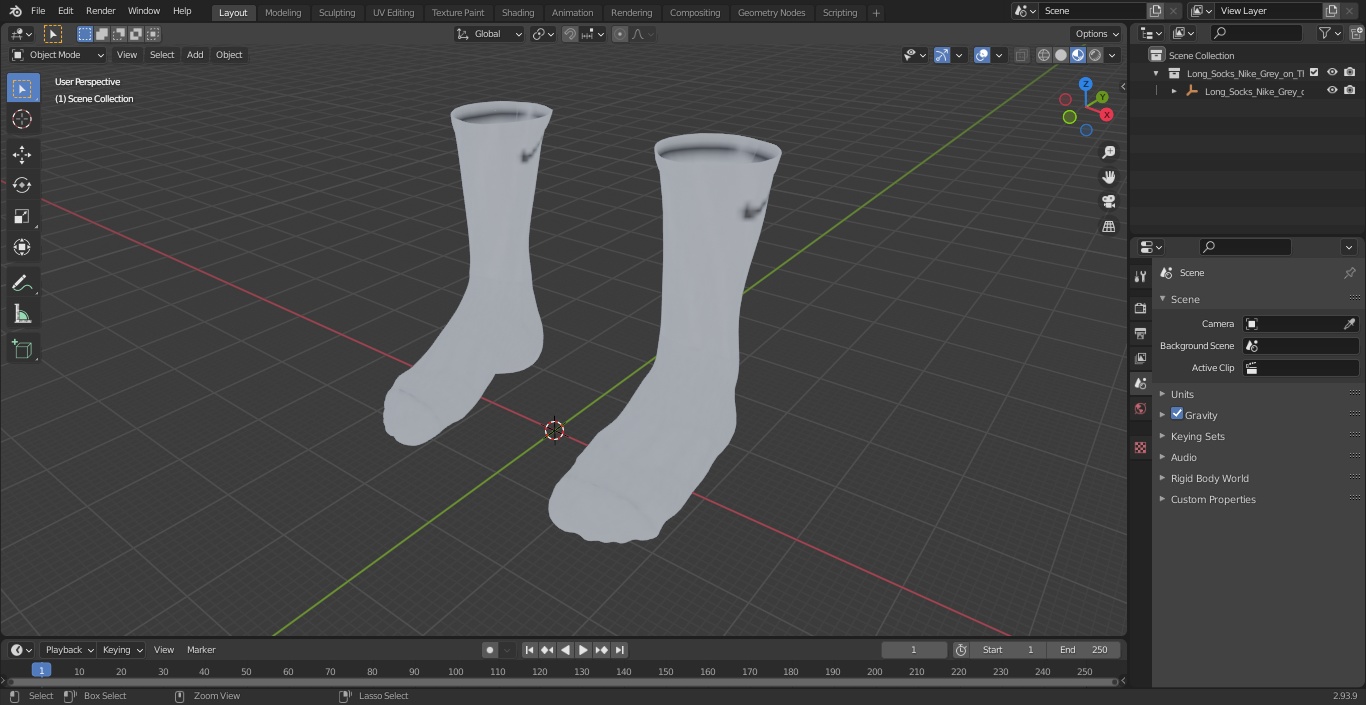Screen dimensions: 1366x705
Task: Switch orthographic/perspective grid icon
Action: [x=1109, y=227]
